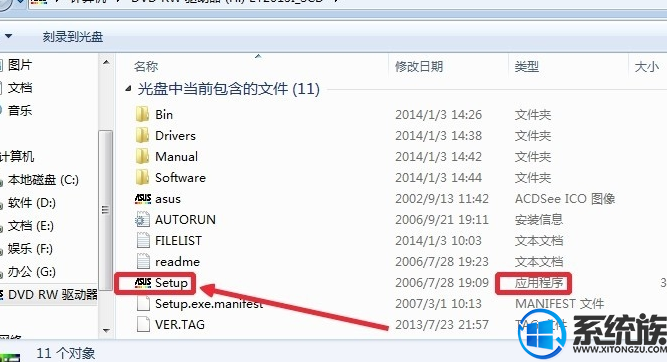Click type 应用程序 of Setup
Viewport: 667px width, 362px height.
pyautogui.click(x=539, y=282)
